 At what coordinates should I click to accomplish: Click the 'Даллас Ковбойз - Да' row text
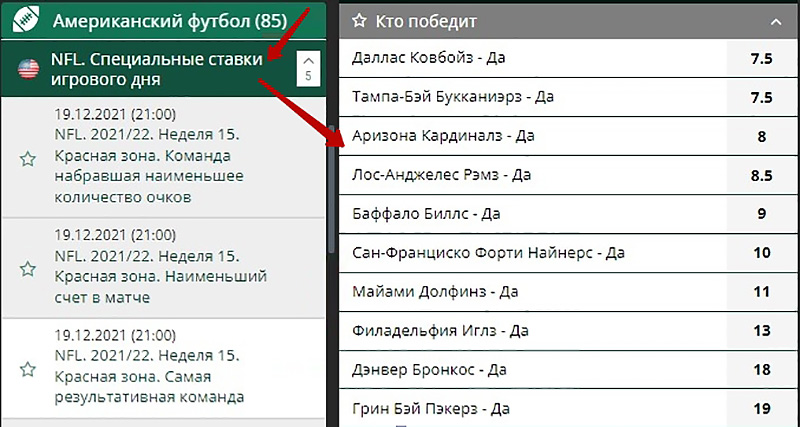click(429, 58)
